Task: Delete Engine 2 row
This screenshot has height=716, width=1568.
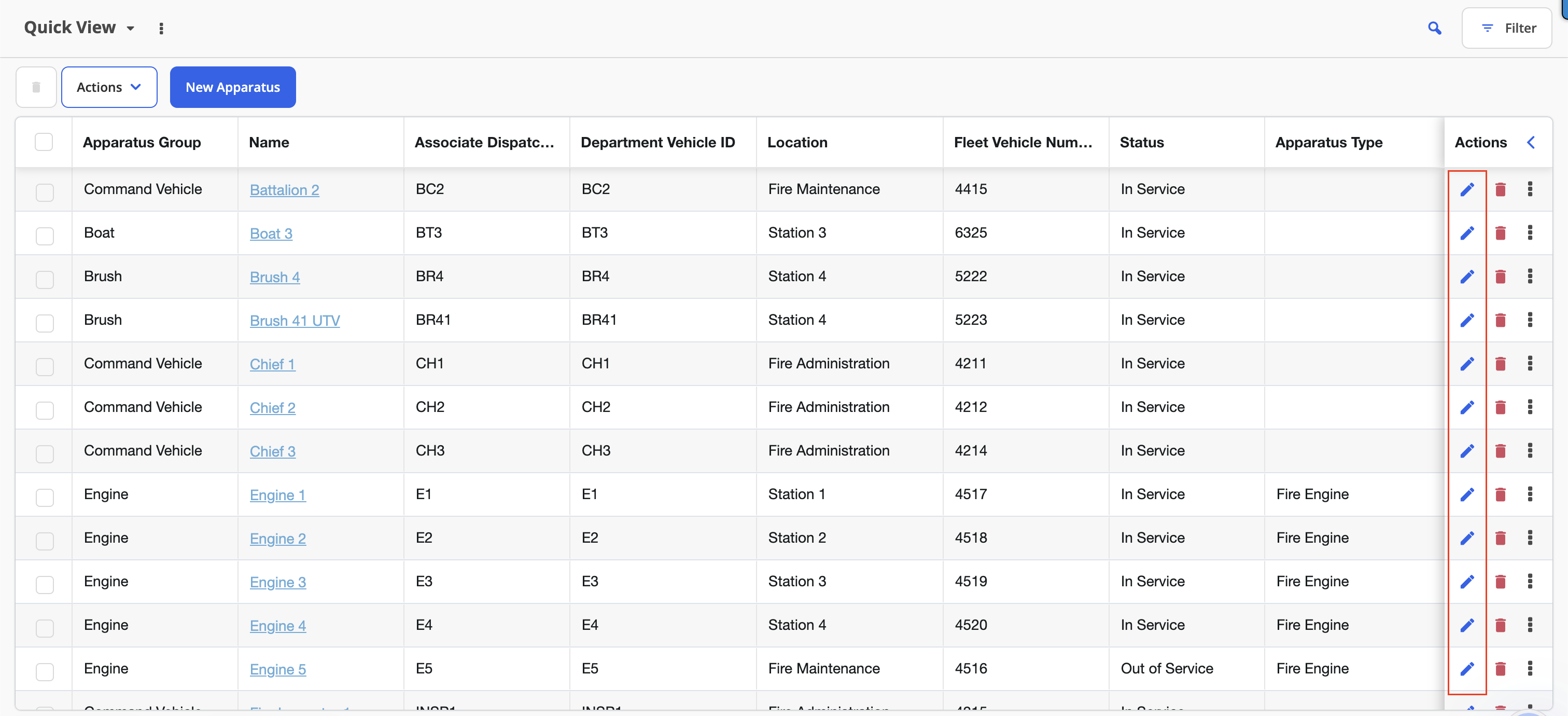Action: [1501, 538]
